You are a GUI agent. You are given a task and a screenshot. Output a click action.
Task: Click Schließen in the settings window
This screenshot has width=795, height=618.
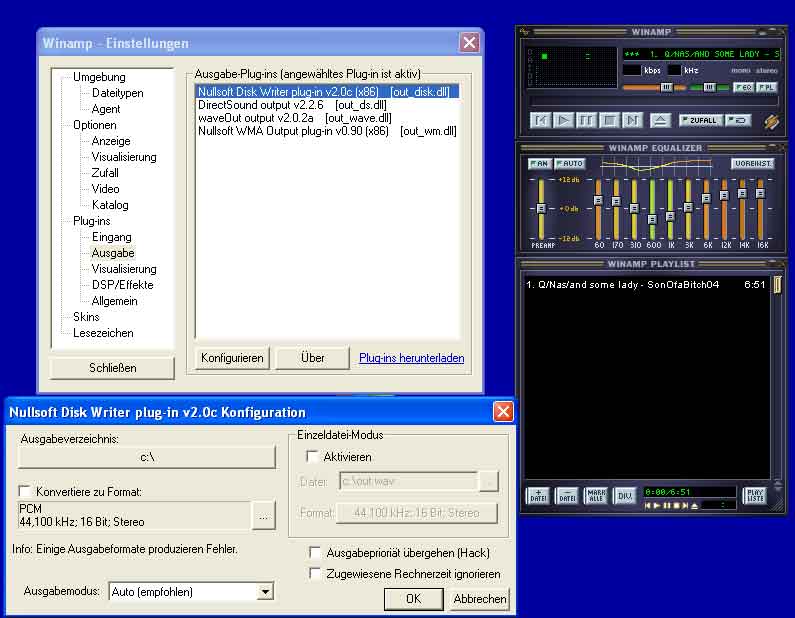pyautogui.click(x=112, y=368)
